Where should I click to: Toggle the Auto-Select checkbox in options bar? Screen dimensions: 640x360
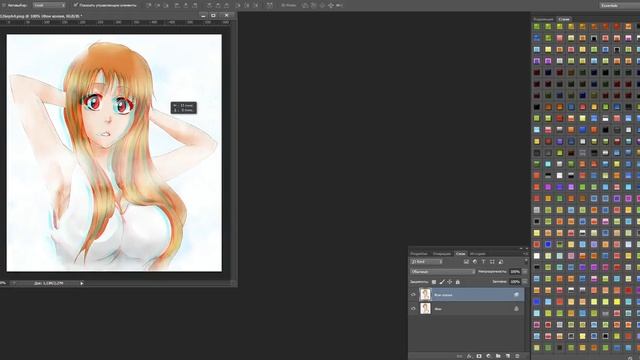[4, 5]
